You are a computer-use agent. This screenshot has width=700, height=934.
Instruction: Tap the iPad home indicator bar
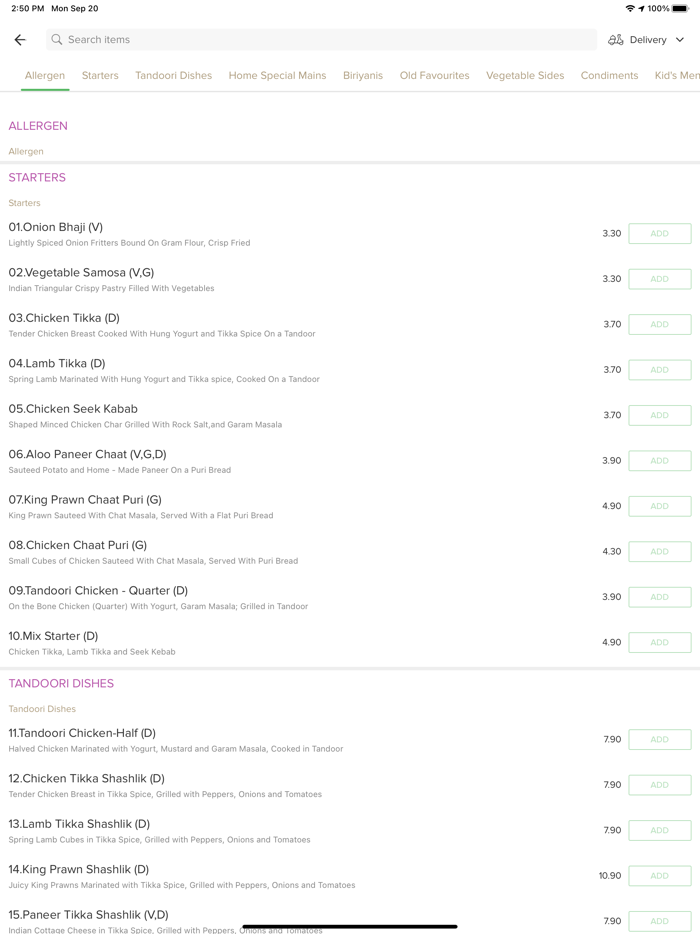[350, 926]
